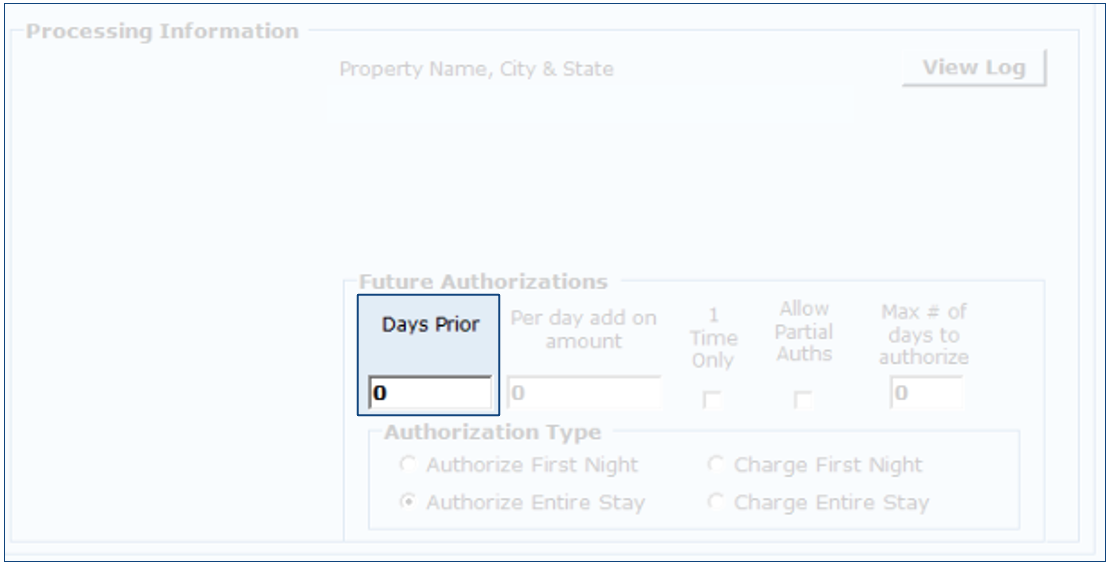
Task: Click the Processing Information section title
Action: [x=162, y=31]
